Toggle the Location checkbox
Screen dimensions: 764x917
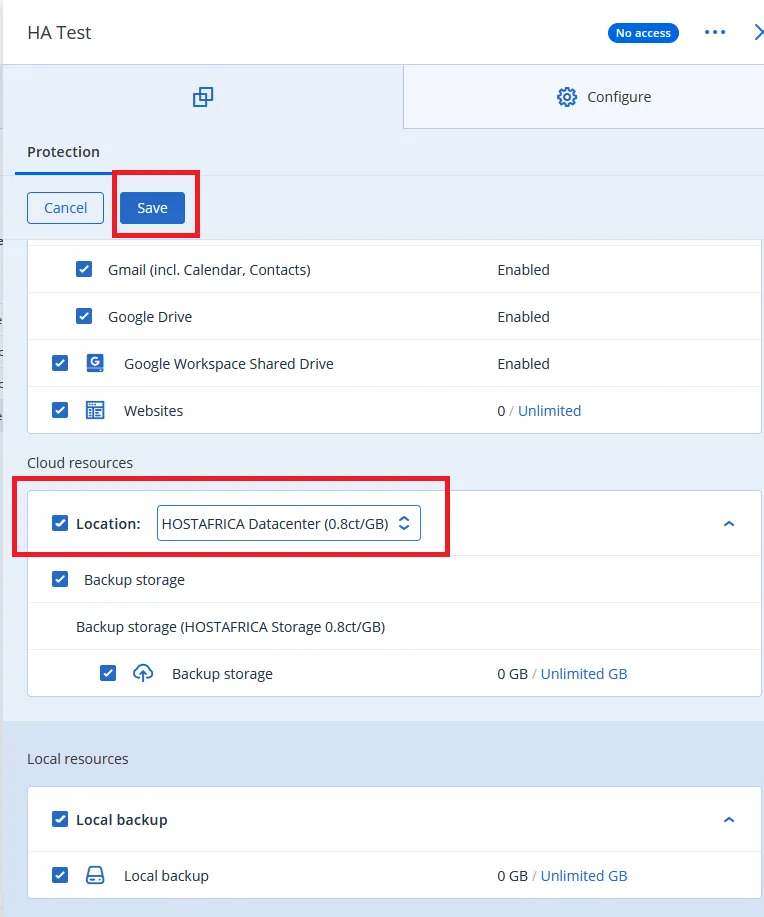point(60,523)
